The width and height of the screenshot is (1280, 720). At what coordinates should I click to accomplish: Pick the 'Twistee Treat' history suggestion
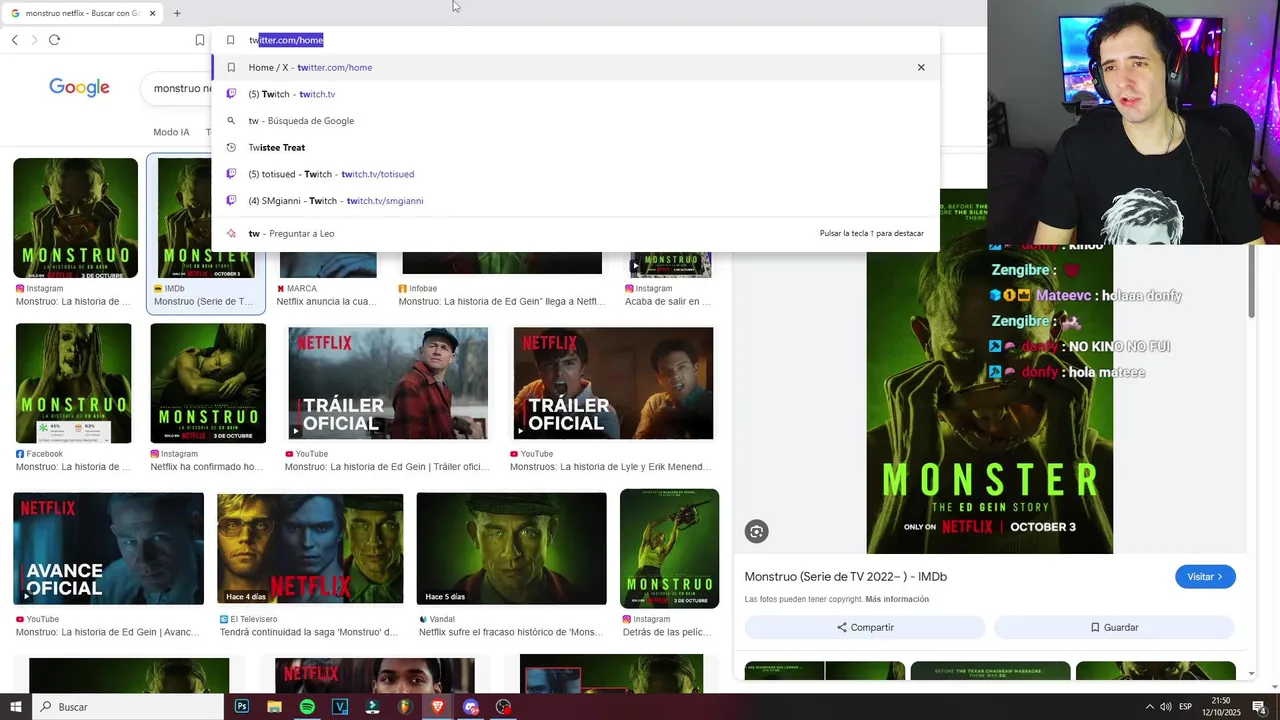pyautogui.click(x=575, y=147)
